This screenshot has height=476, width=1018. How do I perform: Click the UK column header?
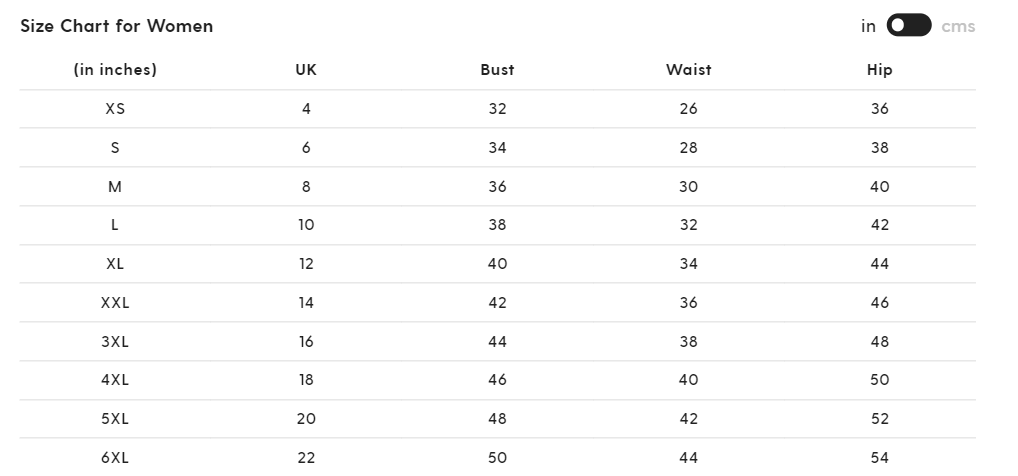coord(306,70)
